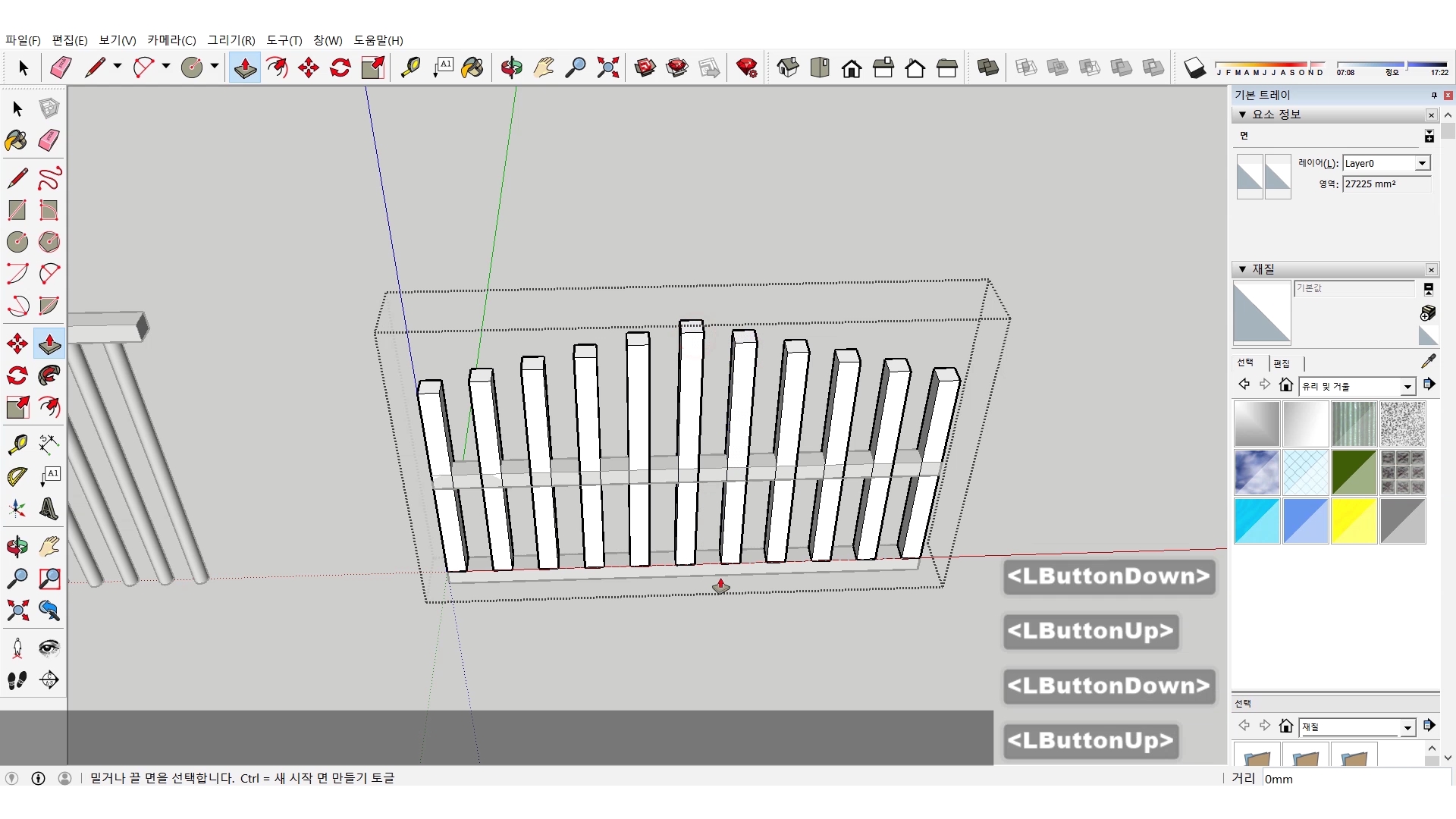This screenshot has width=1456, height=819.
Task: Select the Eraser tool in left toolbar
Action: tap(49, 140)
